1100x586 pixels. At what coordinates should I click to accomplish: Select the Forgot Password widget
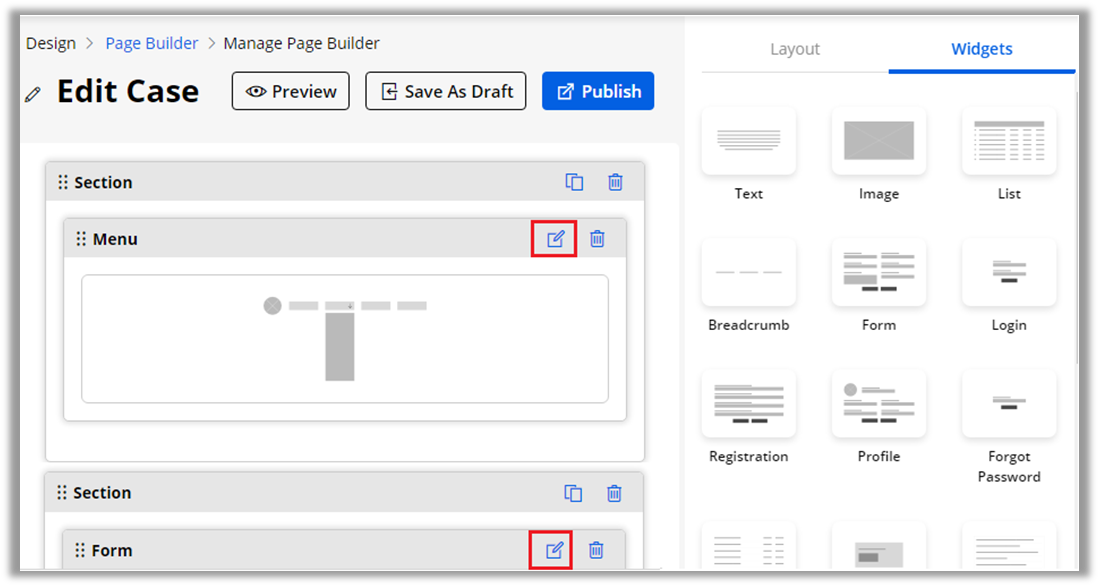pos(1008,403)
